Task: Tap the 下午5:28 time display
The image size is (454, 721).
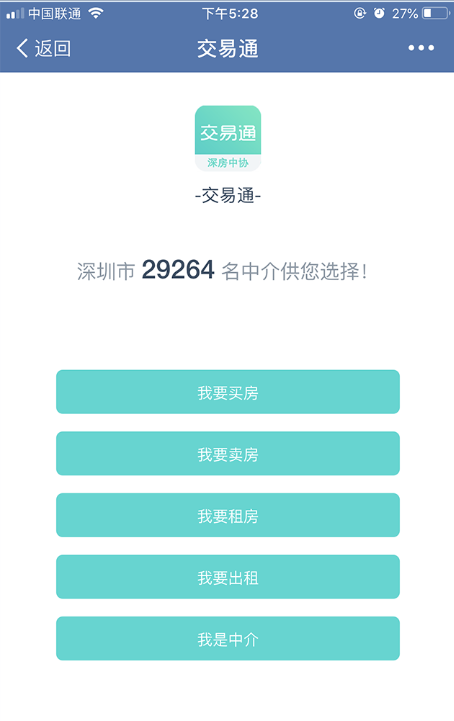Action: tap(230, 14)
